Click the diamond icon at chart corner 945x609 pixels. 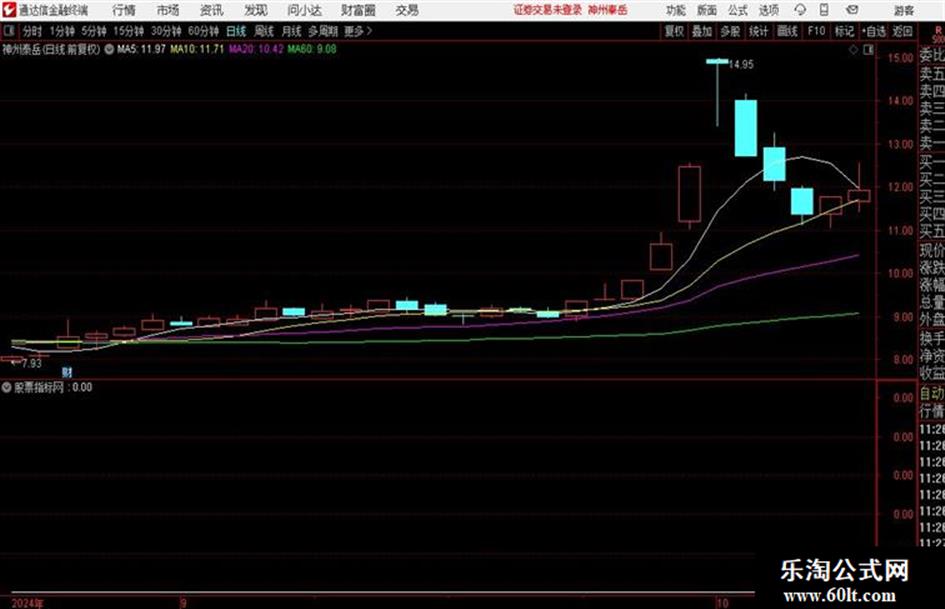click(853, 50)
